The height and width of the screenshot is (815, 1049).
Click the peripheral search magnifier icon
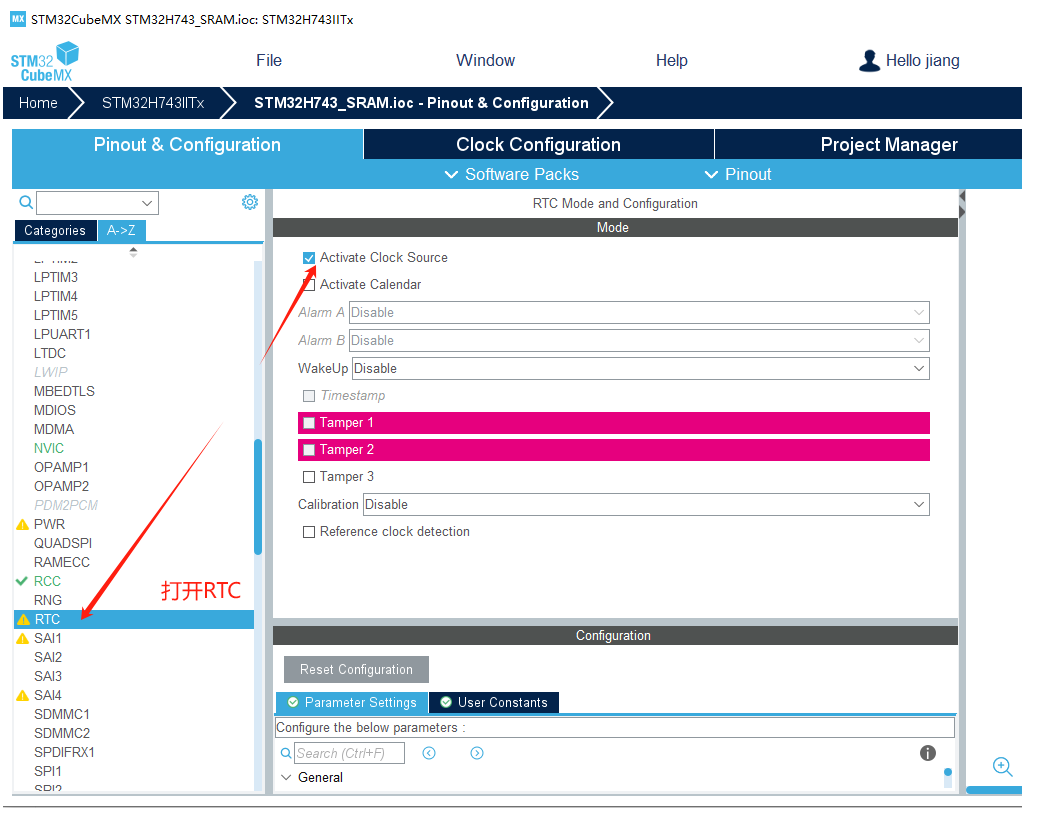(25, 202)
